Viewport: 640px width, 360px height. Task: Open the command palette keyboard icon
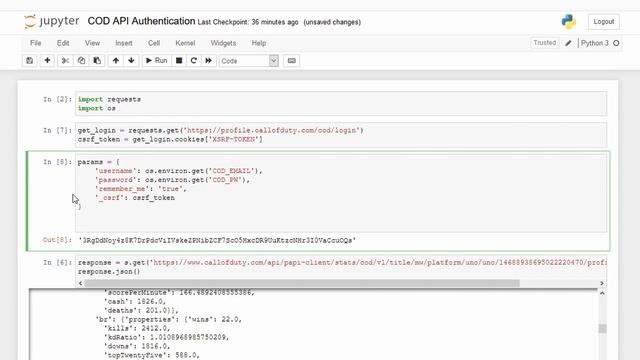(291, 60)
